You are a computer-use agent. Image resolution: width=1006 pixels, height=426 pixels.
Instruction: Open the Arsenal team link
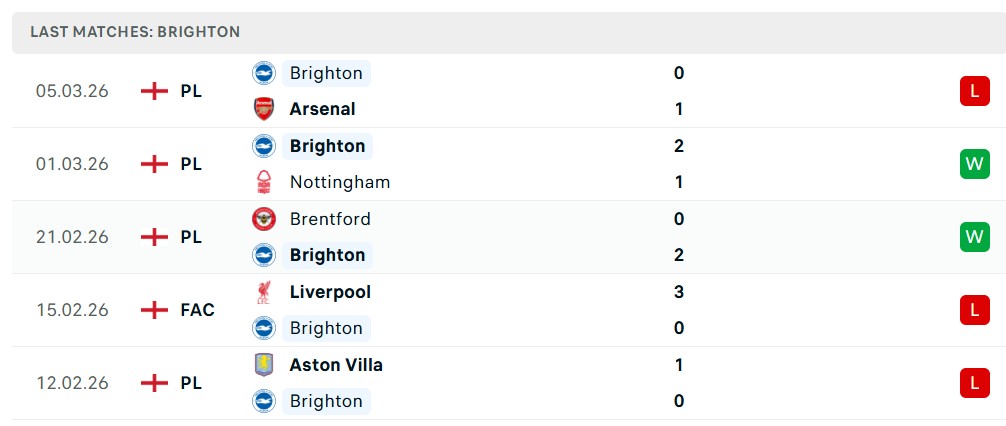click(322, 109)
